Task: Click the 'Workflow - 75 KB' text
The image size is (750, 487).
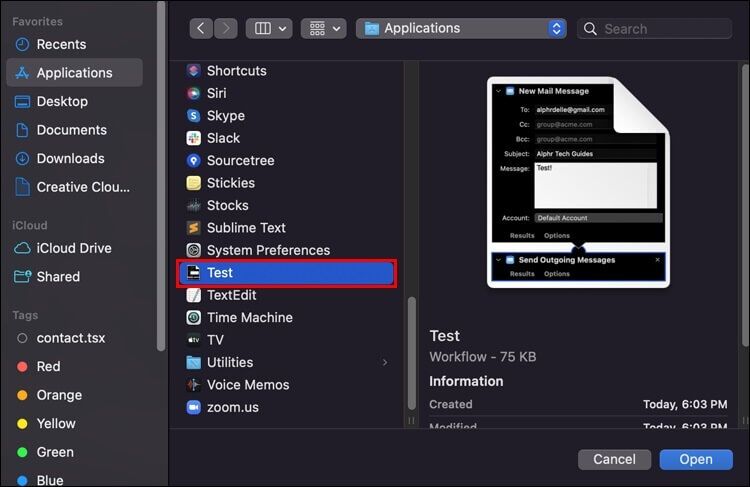Action: [x=483, y=357]
